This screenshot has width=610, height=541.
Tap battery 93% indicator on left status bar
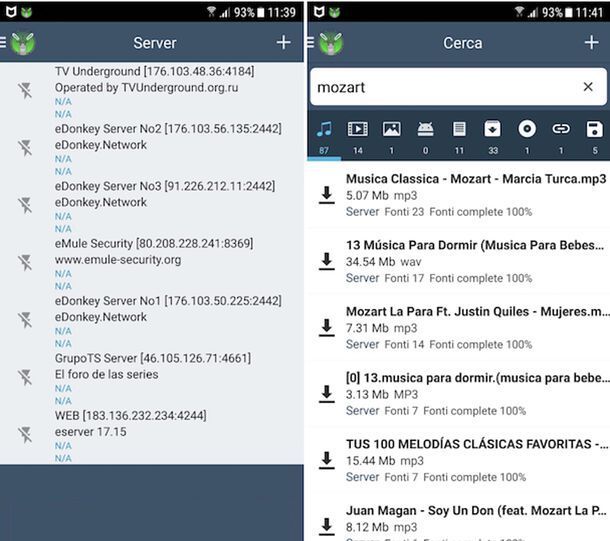pos(249,12)
